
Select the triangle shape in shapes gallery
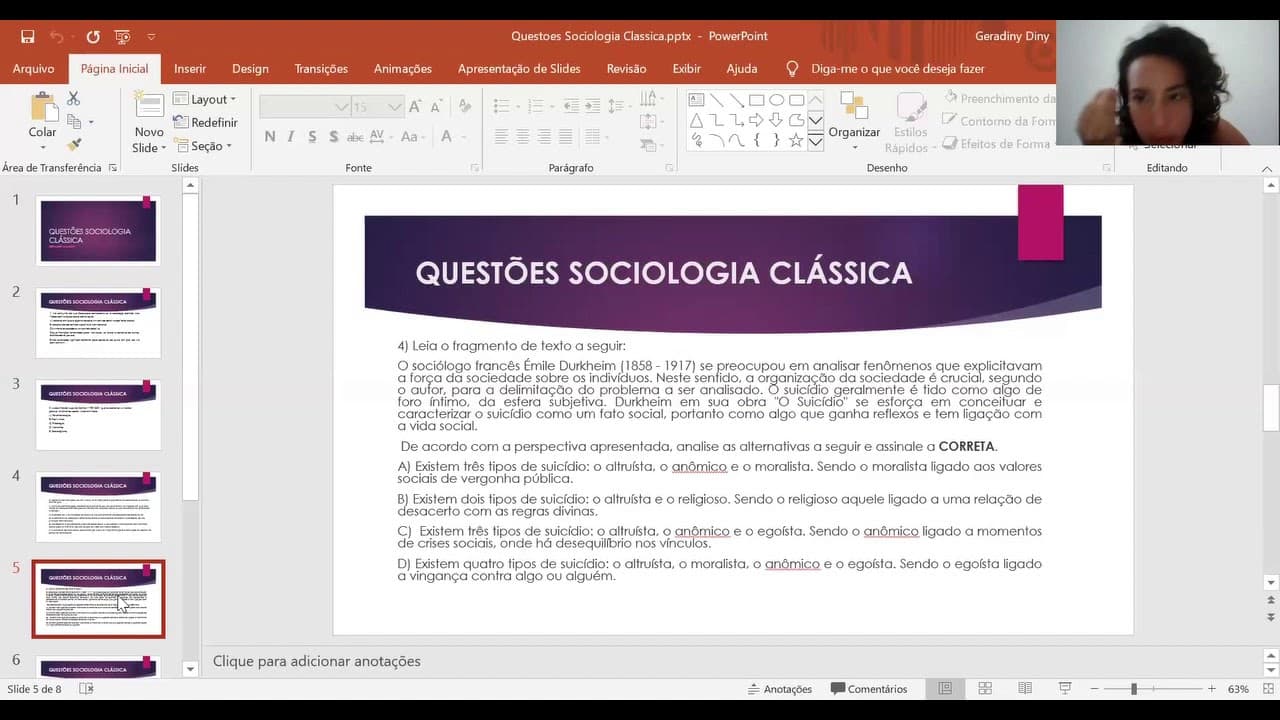click(696, 120)
